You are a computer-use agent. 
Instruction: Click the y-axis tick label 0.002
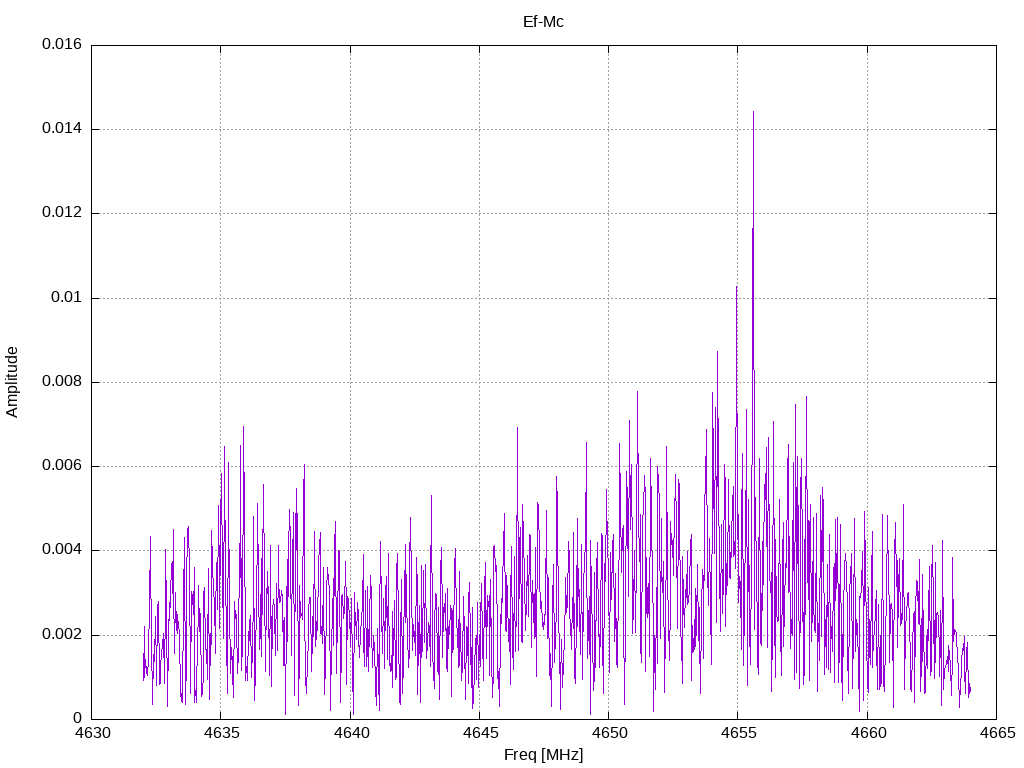[x=62, y=635]
